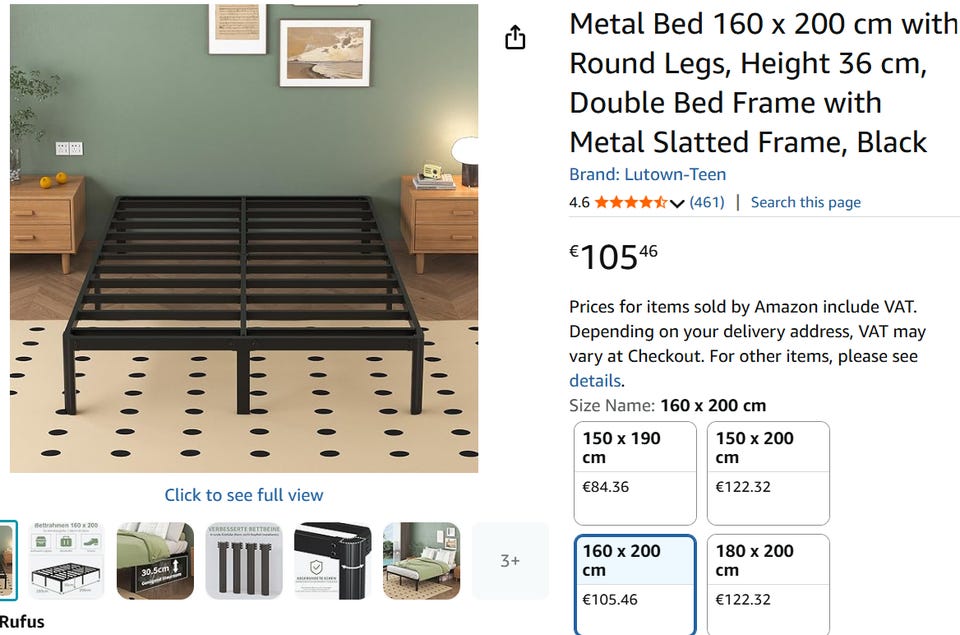The width and height of the screenshot is (960, 635).
Task: Open the star rating popover chevron
Action: click(677, 203)
